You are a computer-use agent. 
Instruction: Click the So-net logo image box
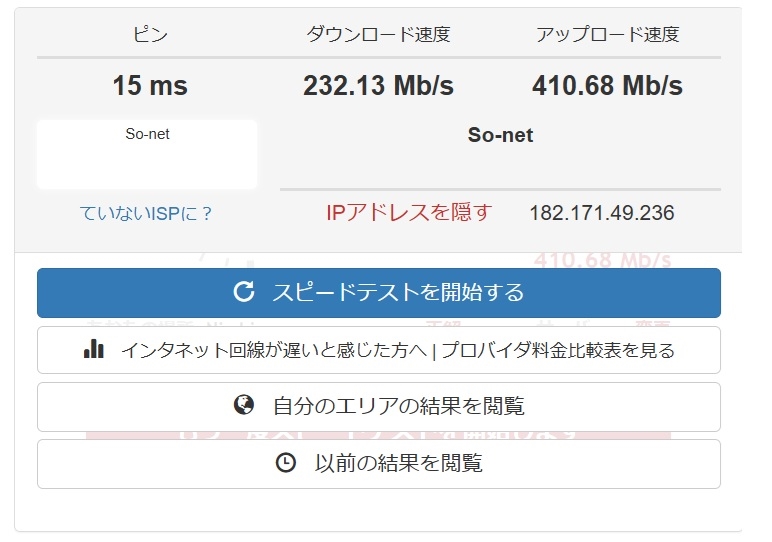[x=147, y=154]
